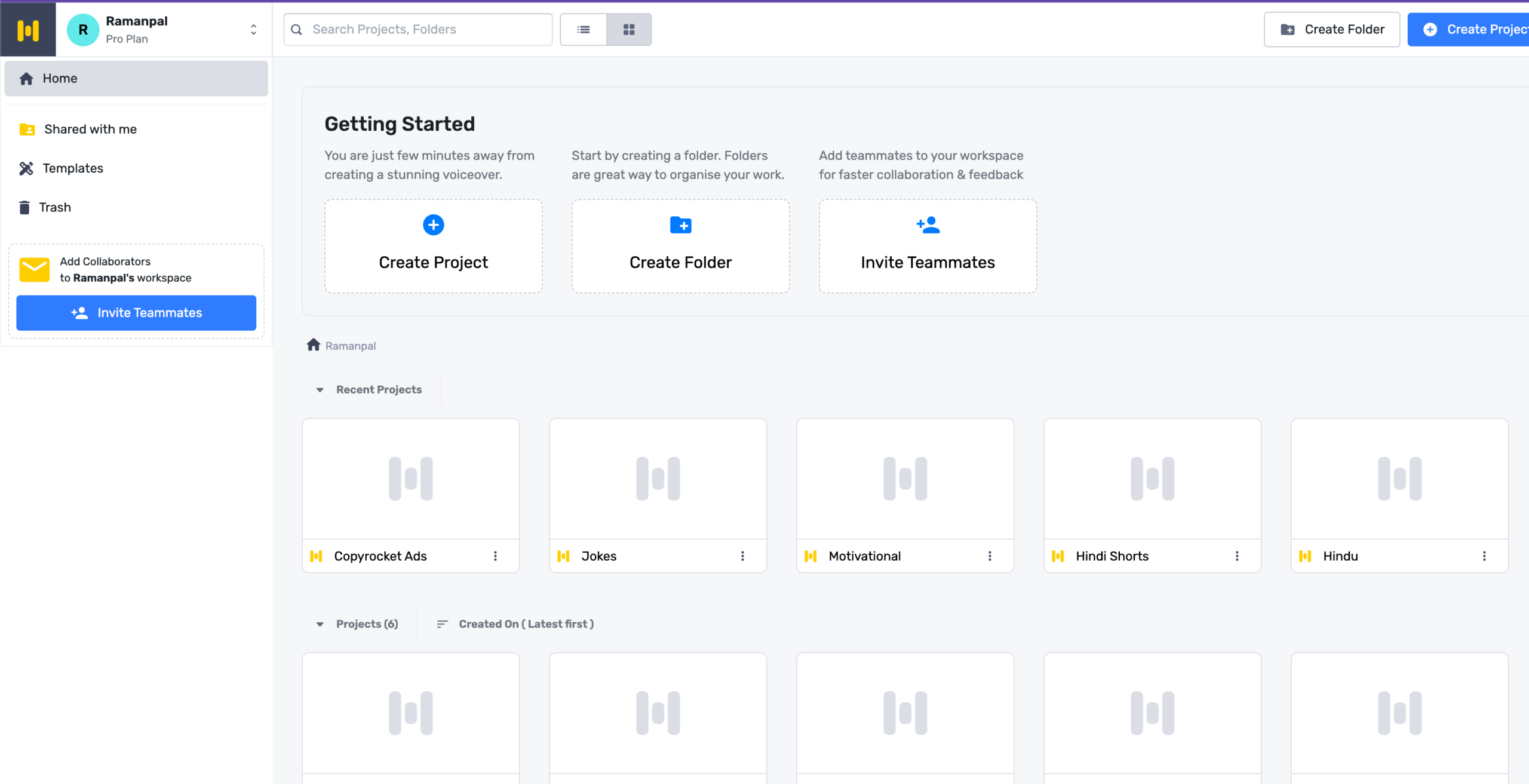Focus the Search Projects, Folders field
The height and width of the screenshot is (784, 1529).
click(x=418, y=29)
